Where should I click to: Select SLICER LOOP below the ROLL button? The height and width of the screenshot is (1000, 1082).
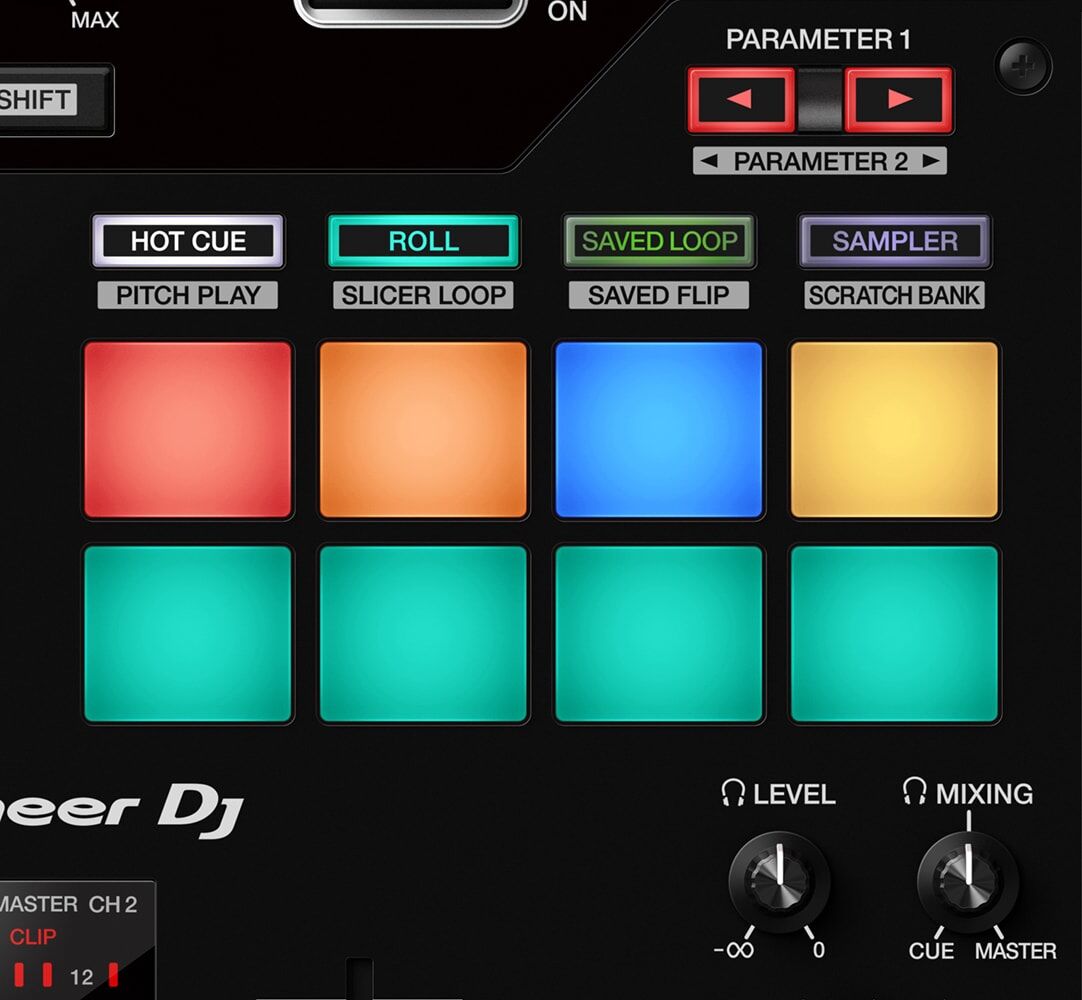pyautogui.click(x=422, y=295)
